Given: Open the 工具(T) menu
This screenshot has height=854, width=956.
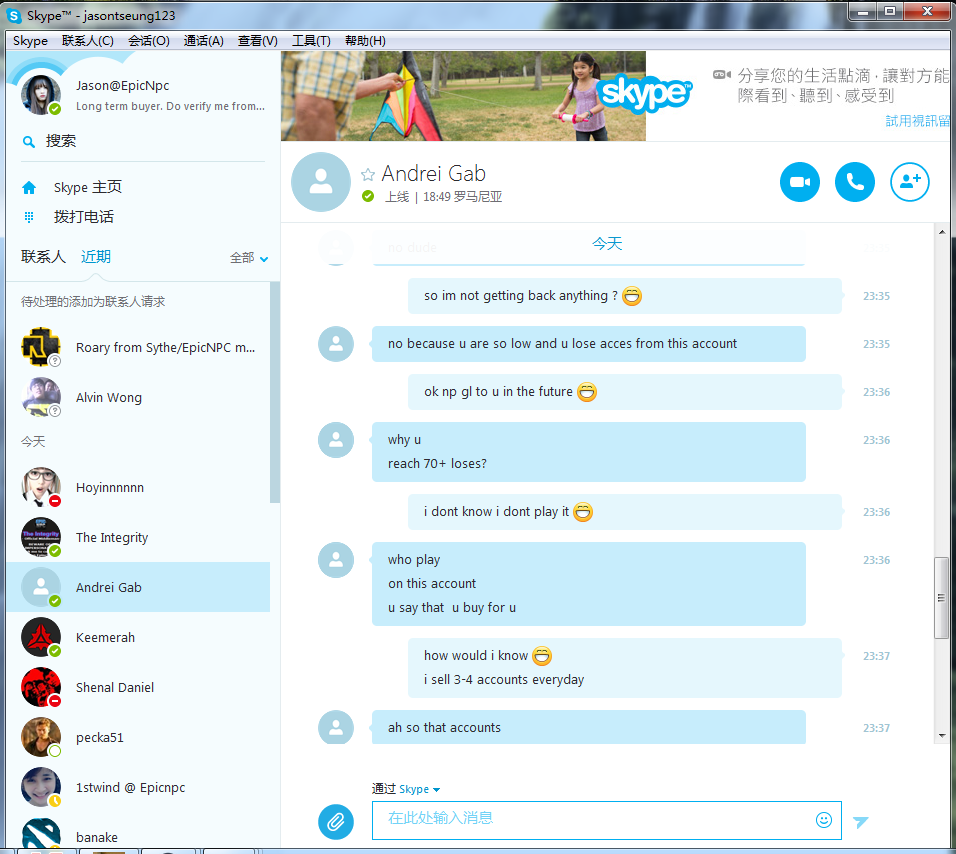Looking at the screenshot, I should click(311, 41).
